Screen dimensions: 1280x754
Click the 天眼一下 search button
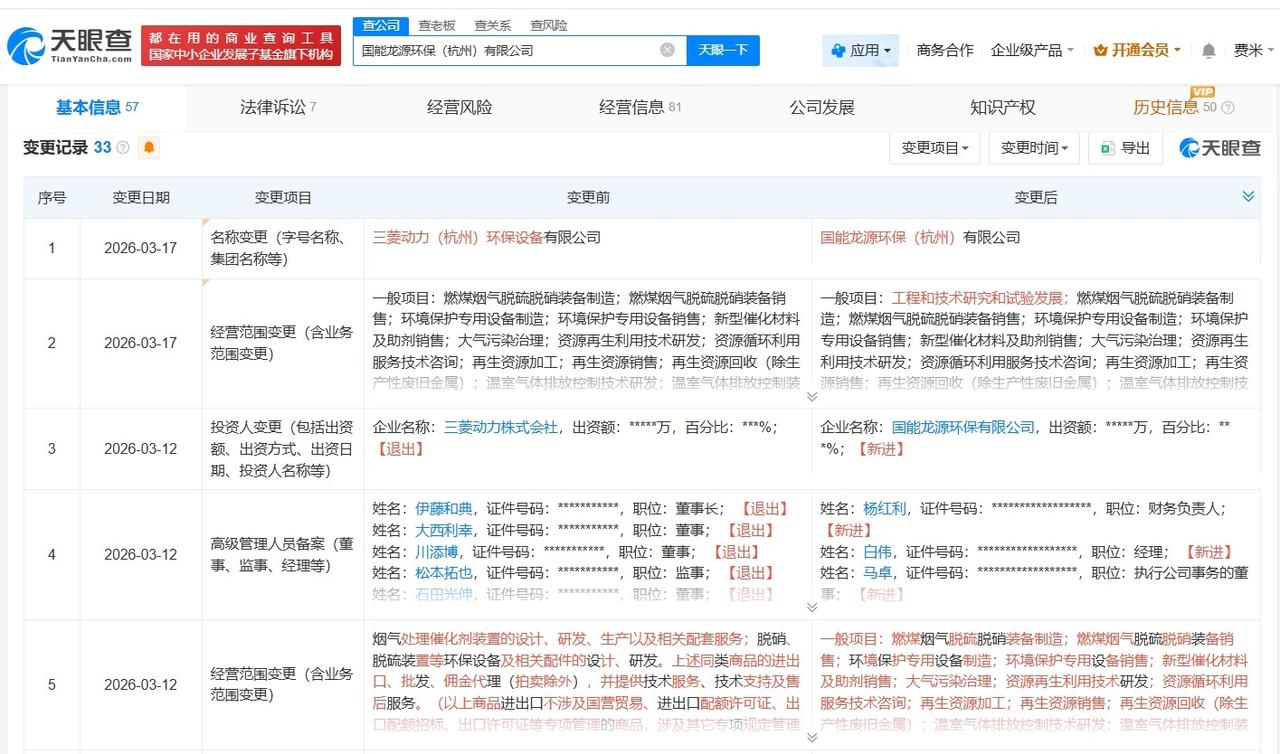(723, 49)
